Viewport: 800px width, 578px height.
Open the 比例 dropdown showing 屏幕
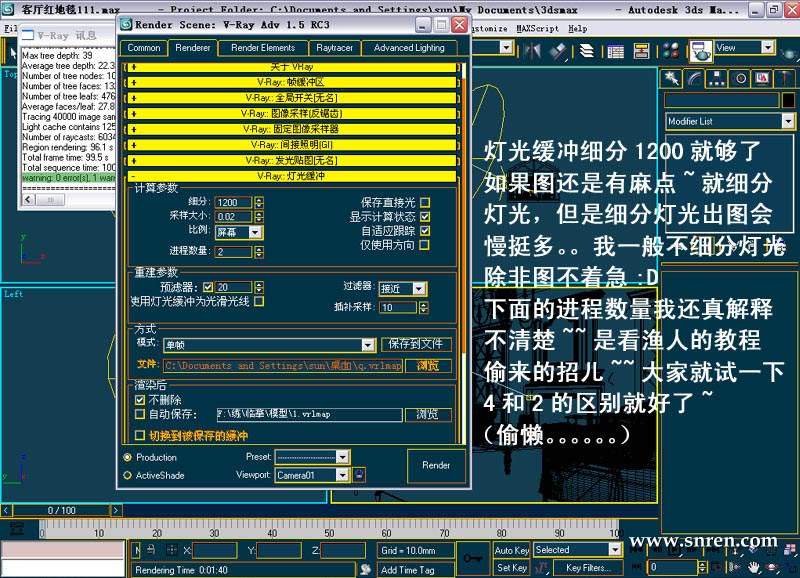(239, 232)
